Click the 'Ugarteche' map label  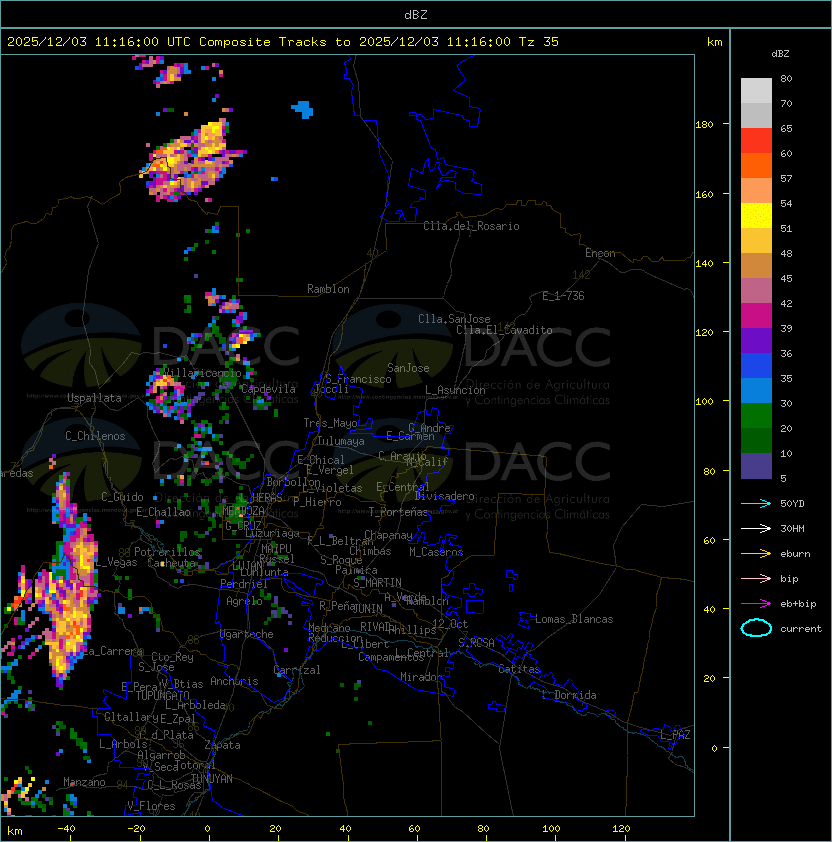click(247, 634)
